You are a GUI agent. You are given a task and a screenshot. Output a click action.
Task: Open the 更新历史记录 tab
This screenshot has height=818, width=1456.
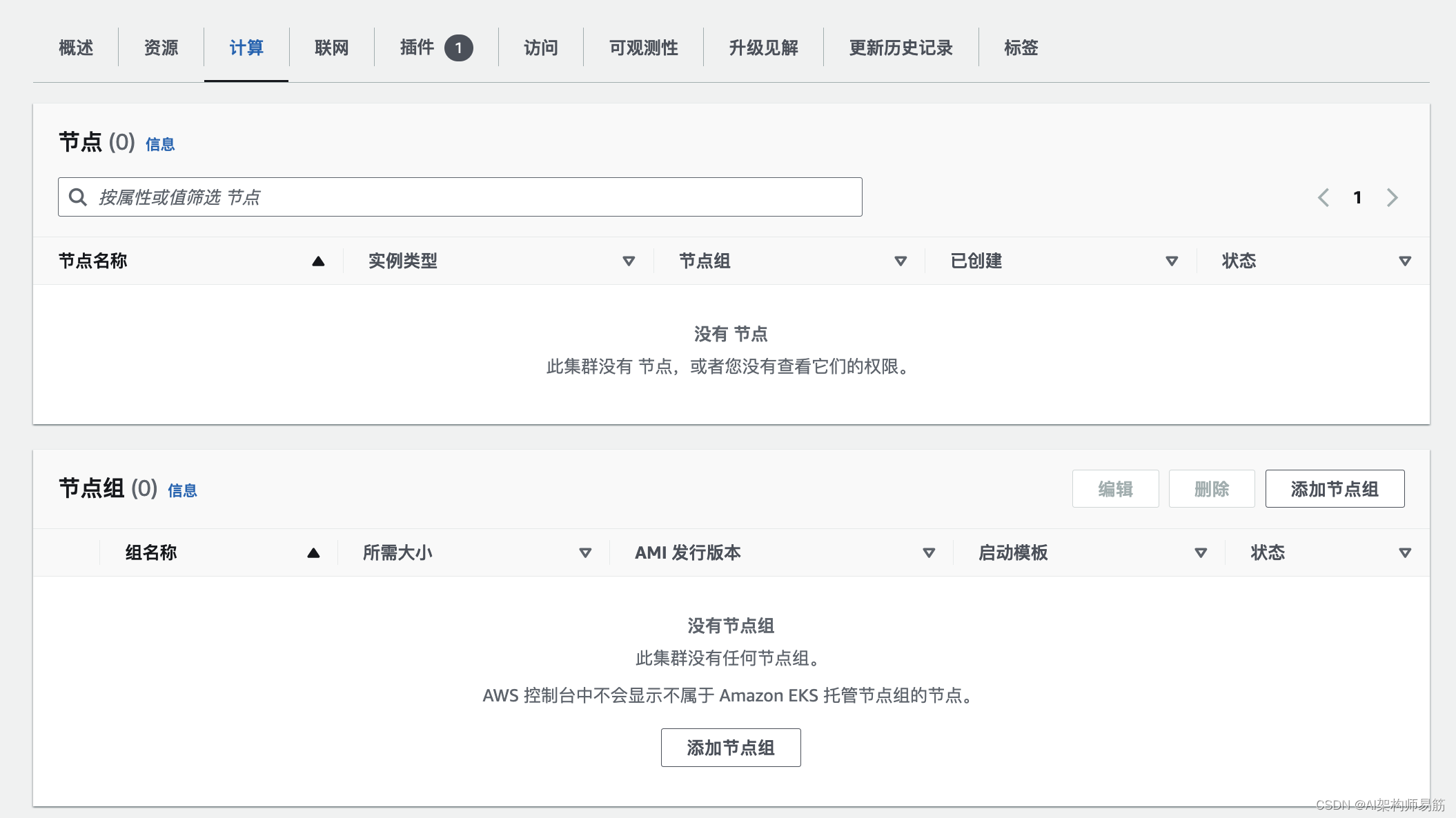(x=901, y=48)
